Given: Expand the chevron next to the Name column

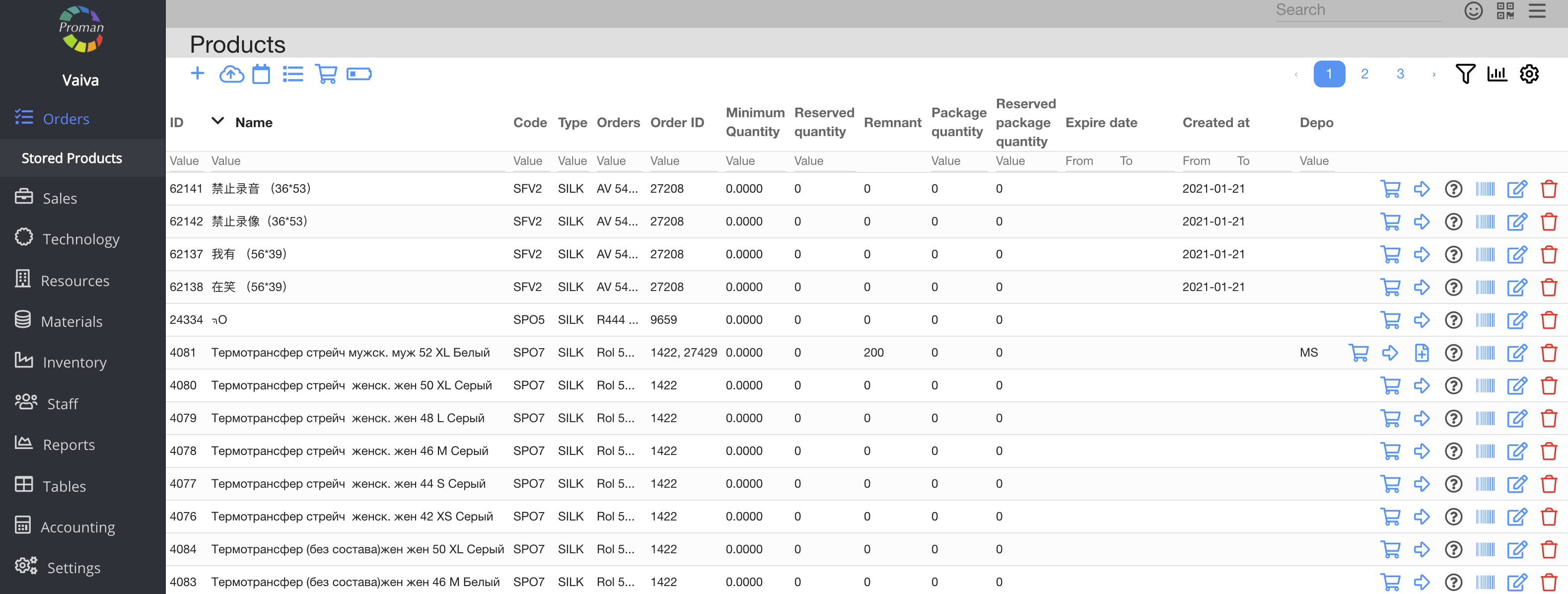Looking at the screenshot, I should point(217,121).
